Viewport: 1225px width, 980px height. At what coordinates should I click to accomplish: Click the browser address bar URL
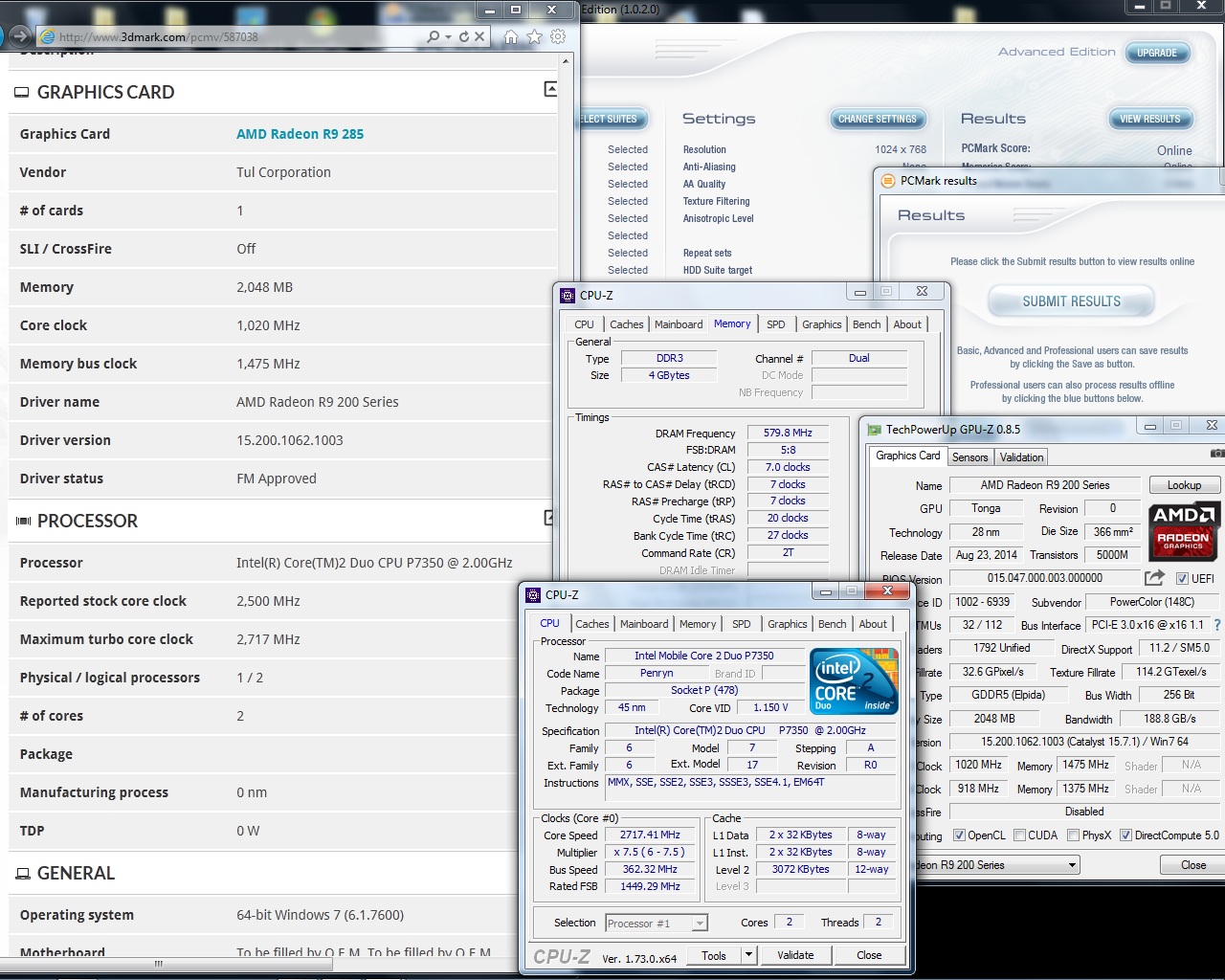[158, 36]
